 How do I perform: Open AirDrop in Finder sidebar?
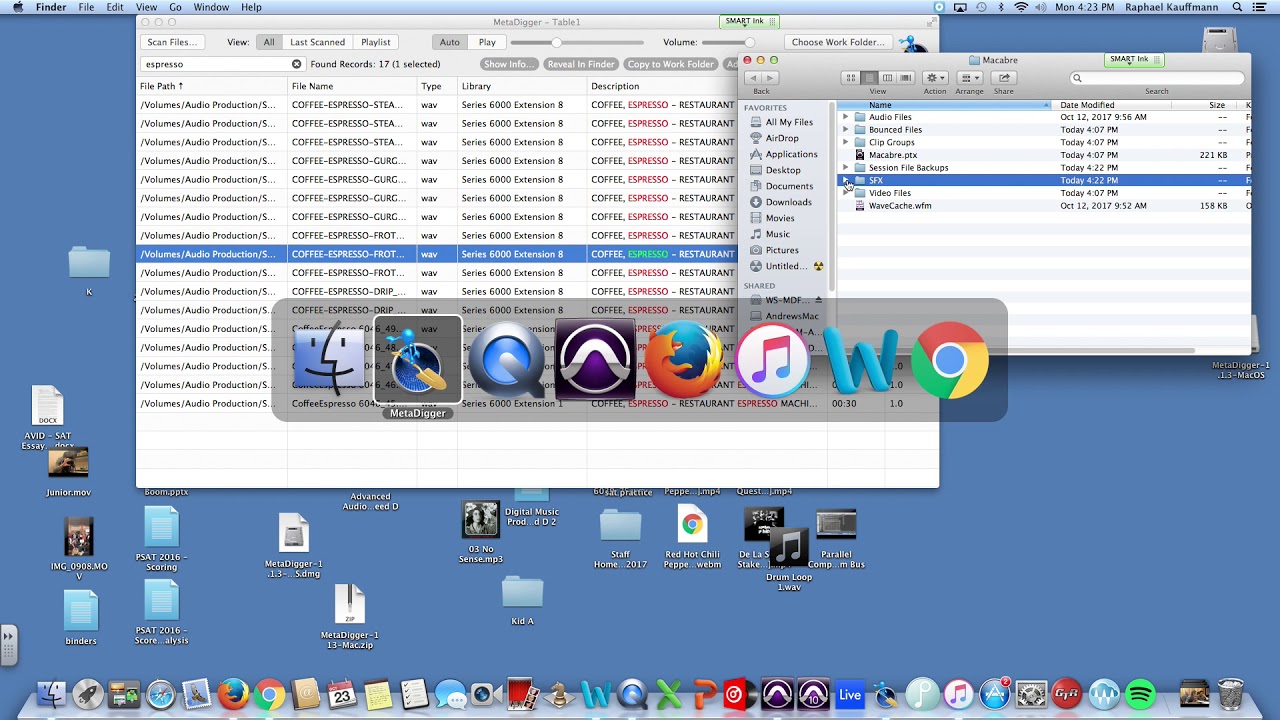coord(781,138)
